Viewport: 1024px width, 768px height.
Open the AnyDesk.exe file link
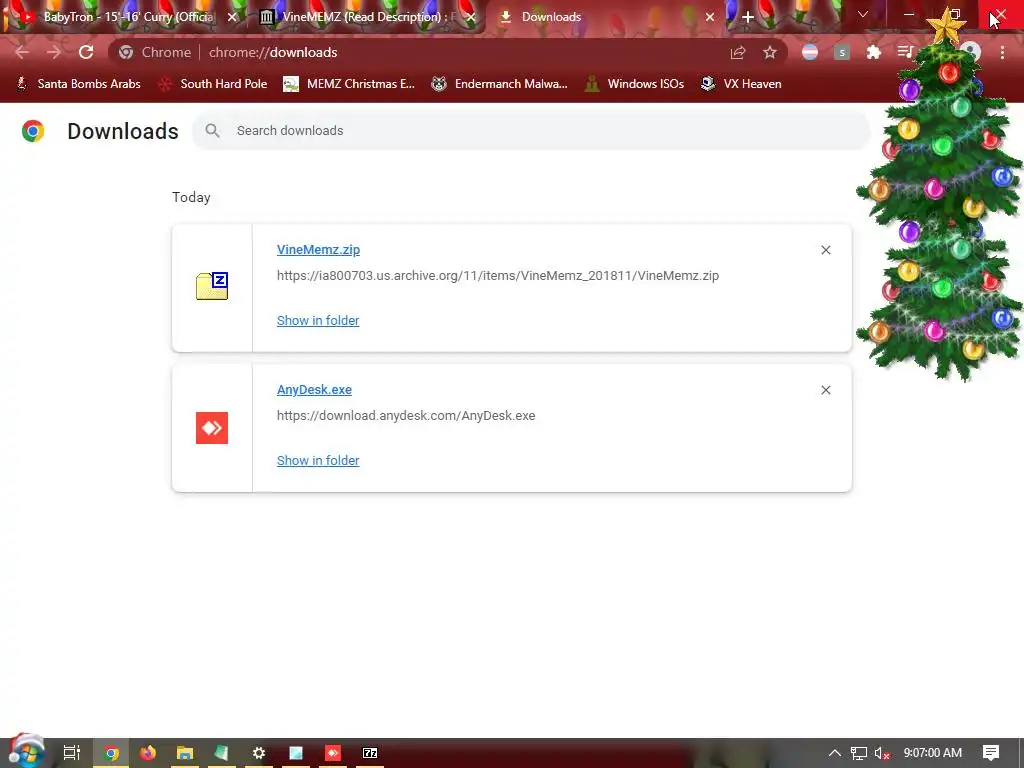coord(314,390)
